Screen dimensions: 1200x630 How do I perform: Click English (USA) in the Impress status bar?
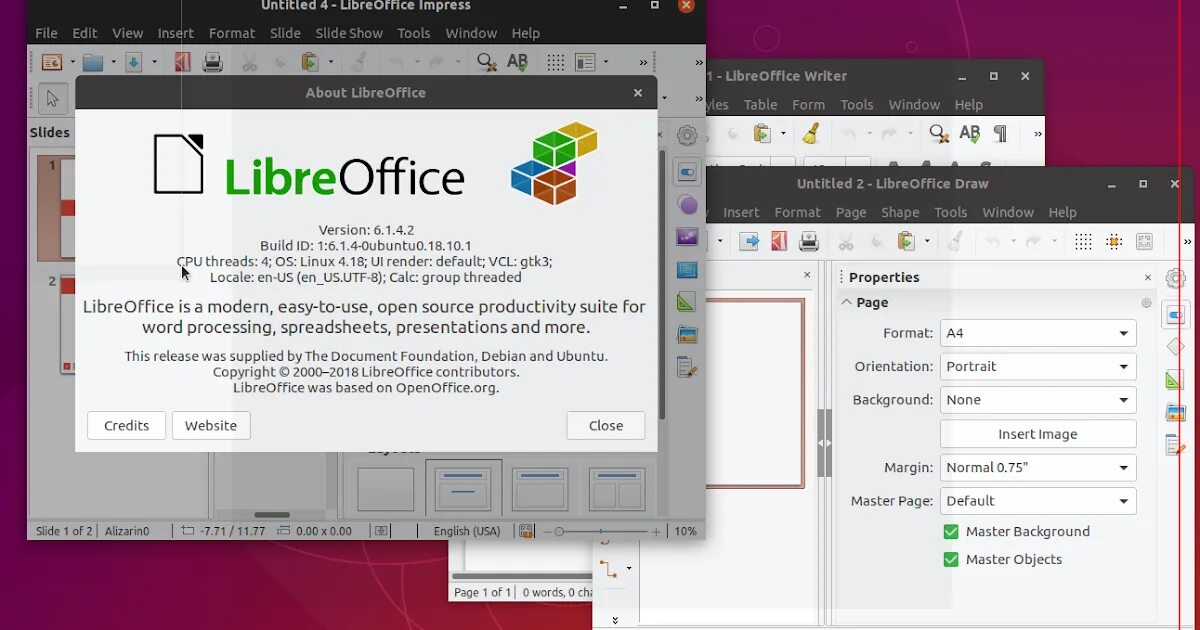(x=467, y=531)
